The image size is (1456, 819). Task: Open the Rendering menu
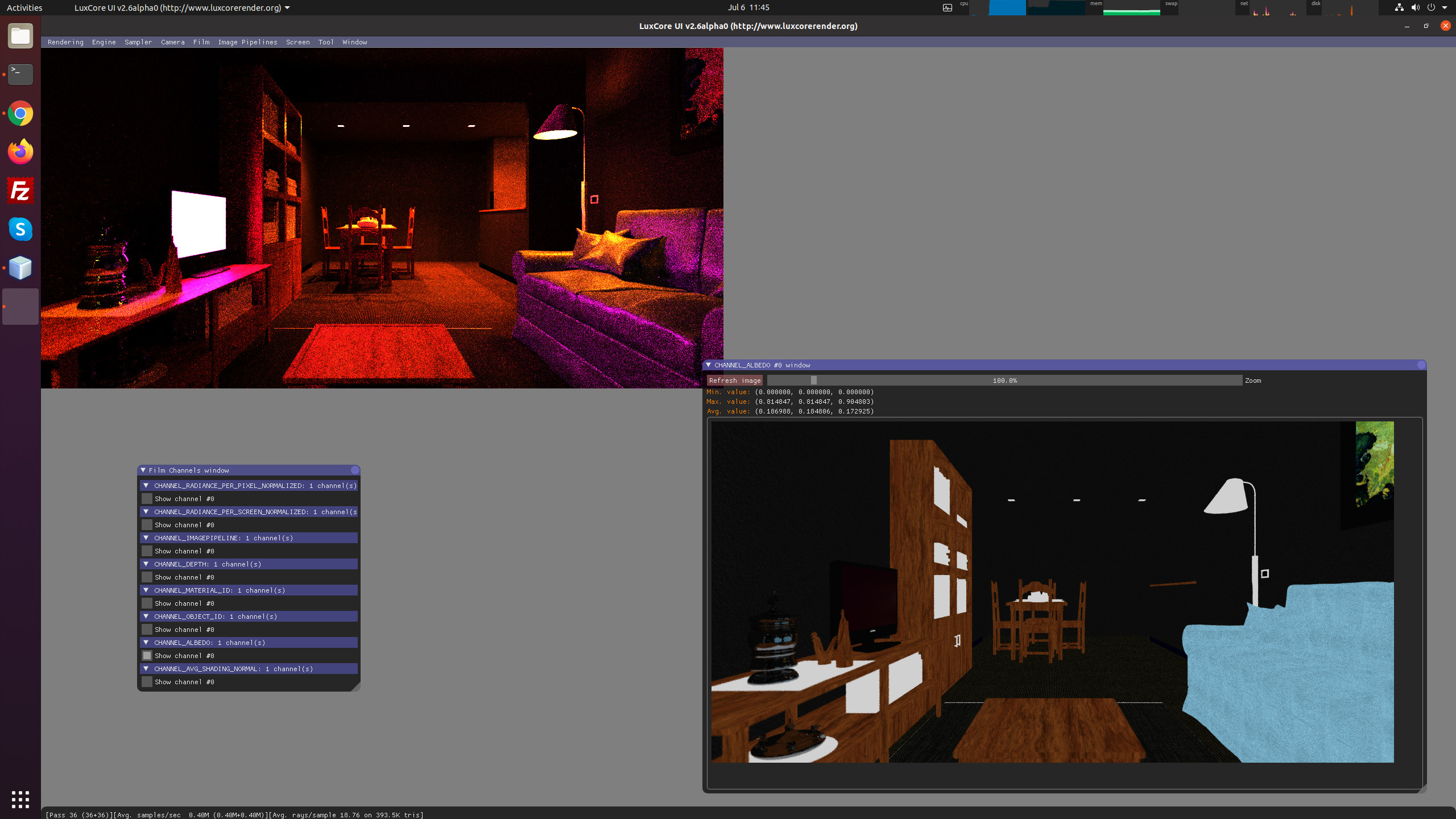pos(65,42)
